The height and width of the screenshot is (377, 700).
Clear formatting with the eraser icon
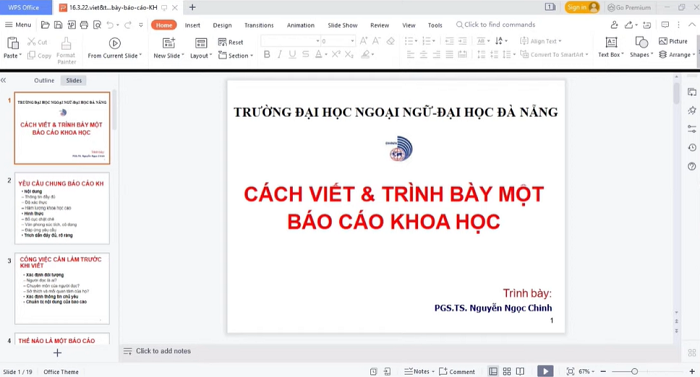point(391,41)
